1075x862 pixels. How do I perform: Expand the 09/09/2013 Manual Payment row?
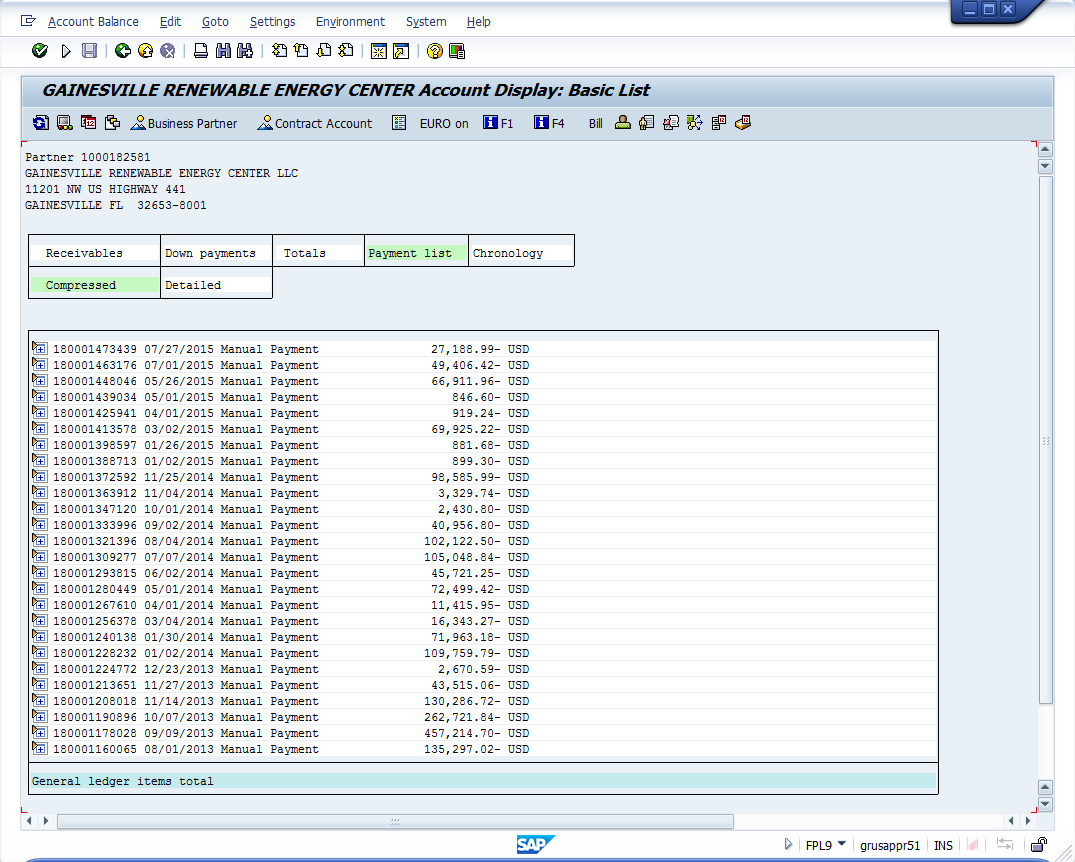pos(40,733)
